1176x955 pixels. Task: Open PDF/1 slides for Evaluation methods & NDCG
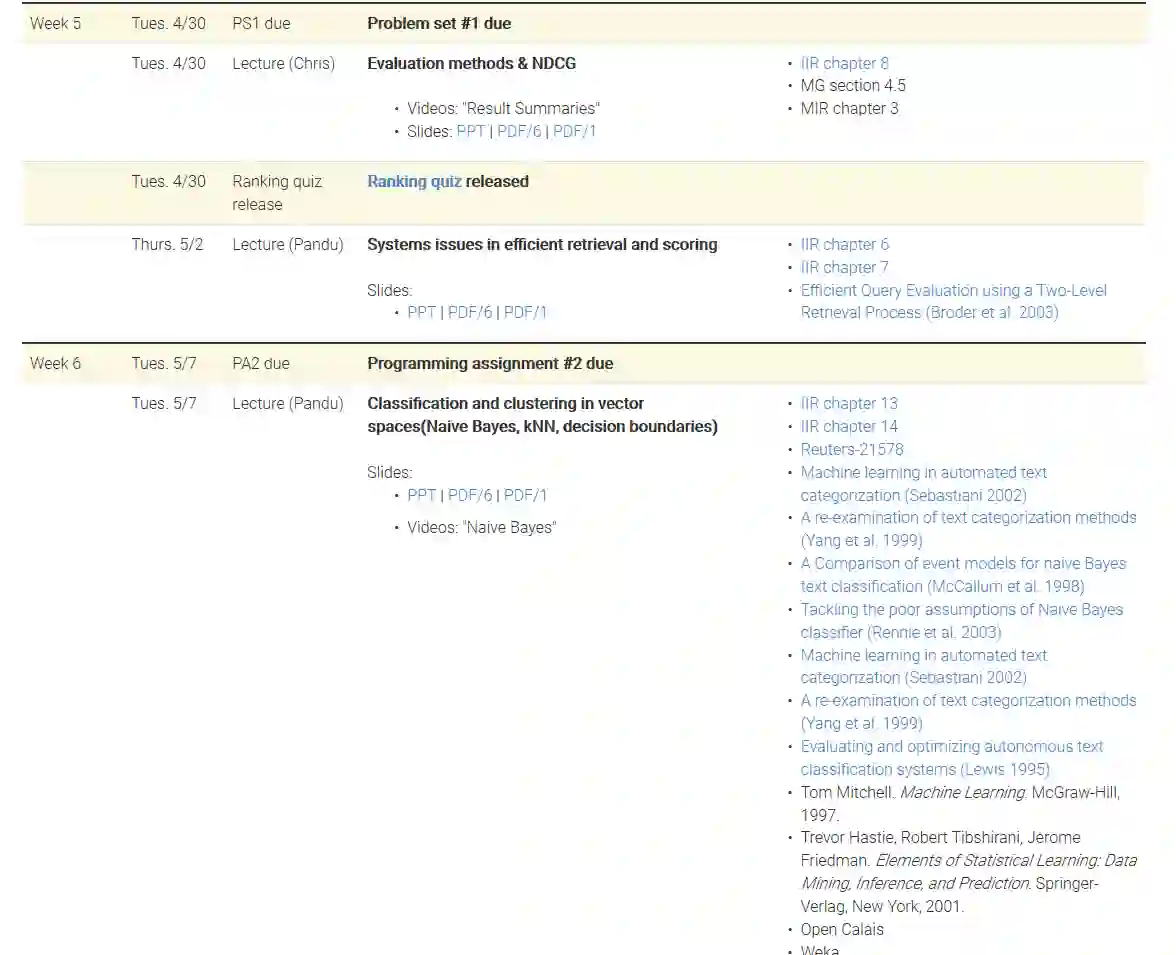575,131
